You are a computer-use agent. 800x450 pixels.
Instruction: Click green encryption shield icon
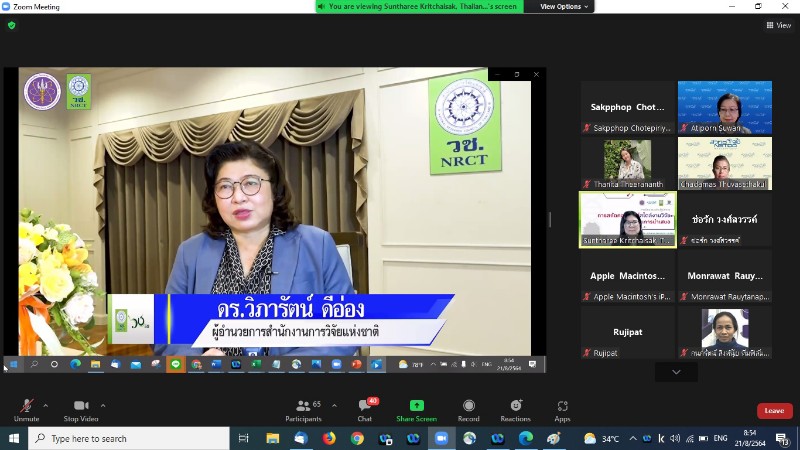[12, 25]
